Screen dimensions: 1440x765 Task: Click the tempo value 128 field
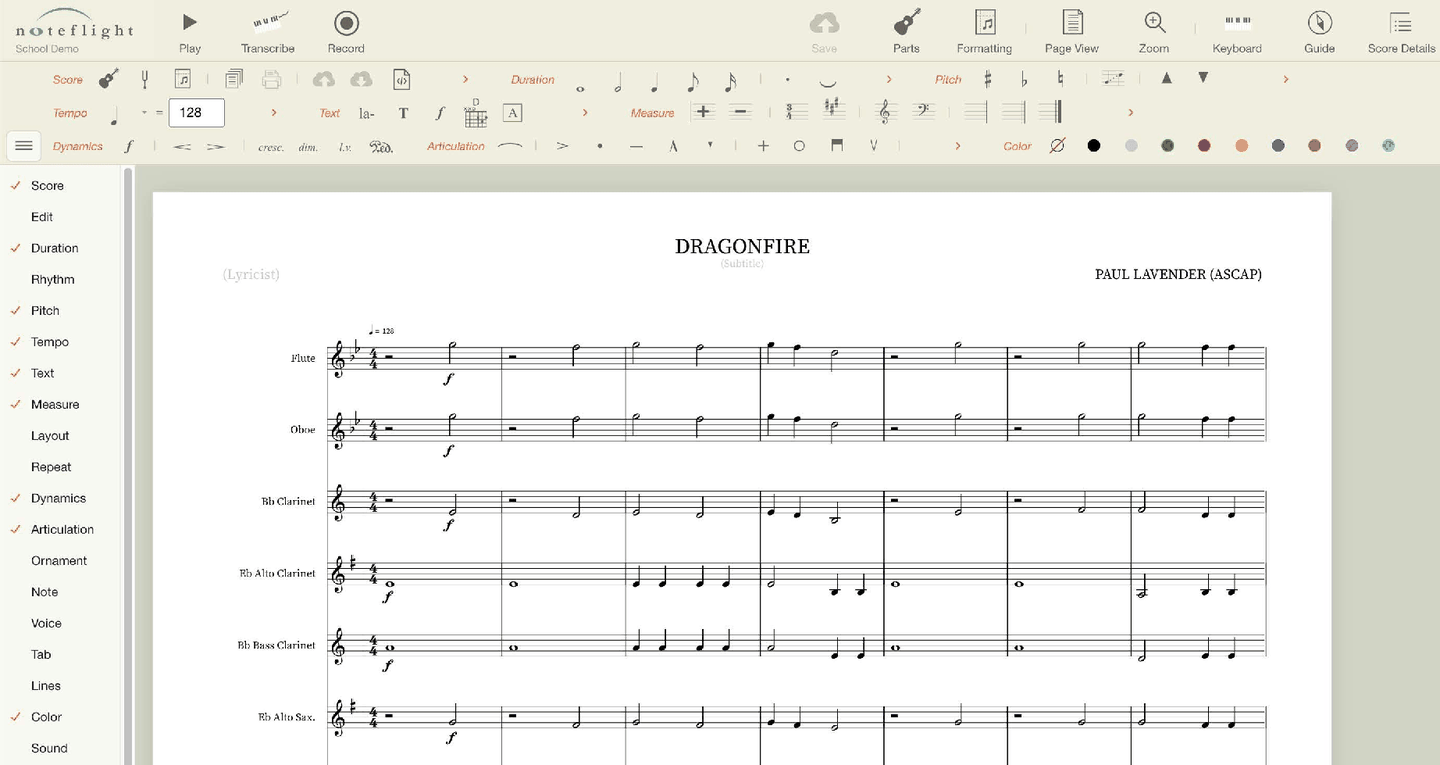click(196, 113)
